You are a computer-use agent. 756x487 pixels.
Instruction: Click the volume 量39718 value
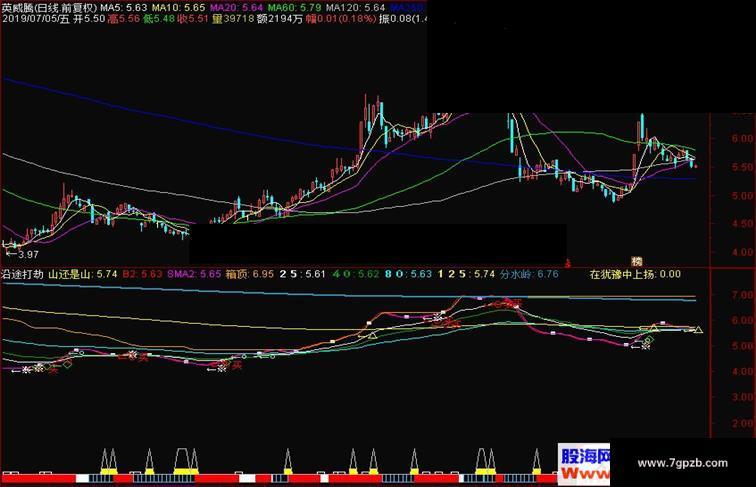tap(233, 19)
